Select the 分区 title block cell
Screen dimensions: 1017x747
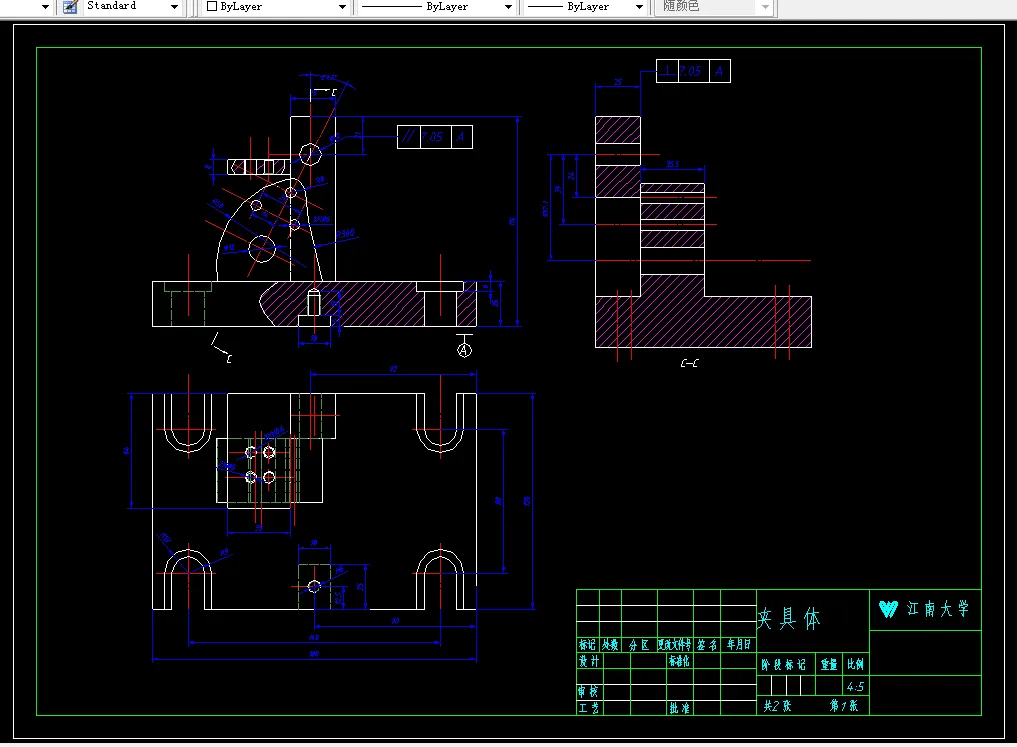pyautogui.click(x=639, y=645)
